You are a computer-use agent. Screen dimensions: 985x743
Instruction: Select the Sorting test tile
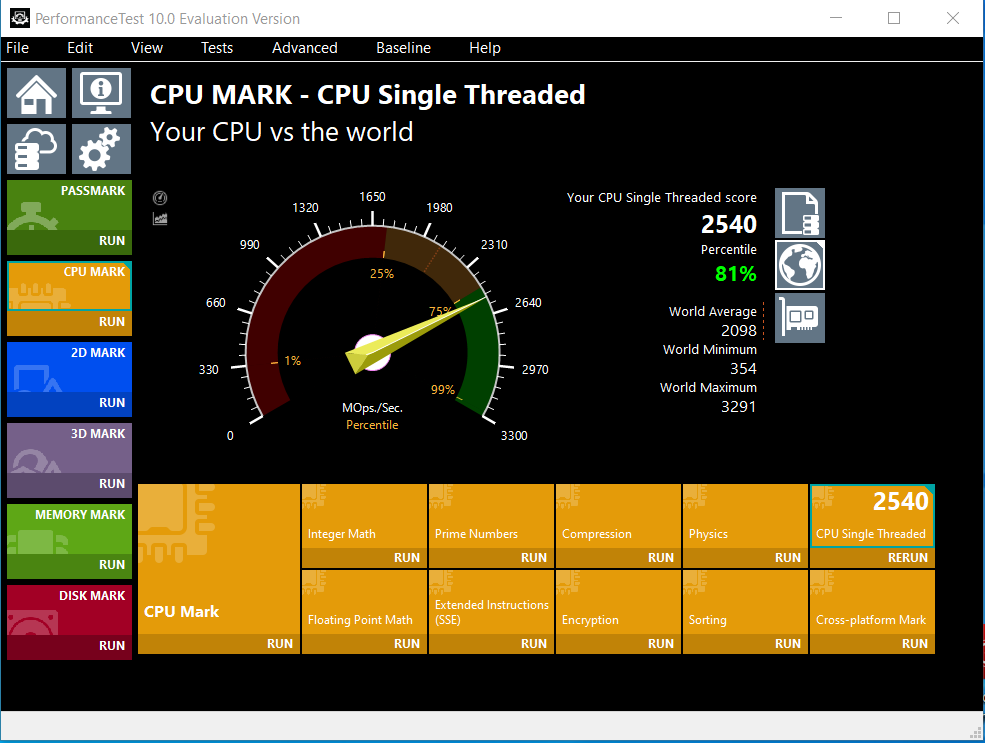[745, 602]
